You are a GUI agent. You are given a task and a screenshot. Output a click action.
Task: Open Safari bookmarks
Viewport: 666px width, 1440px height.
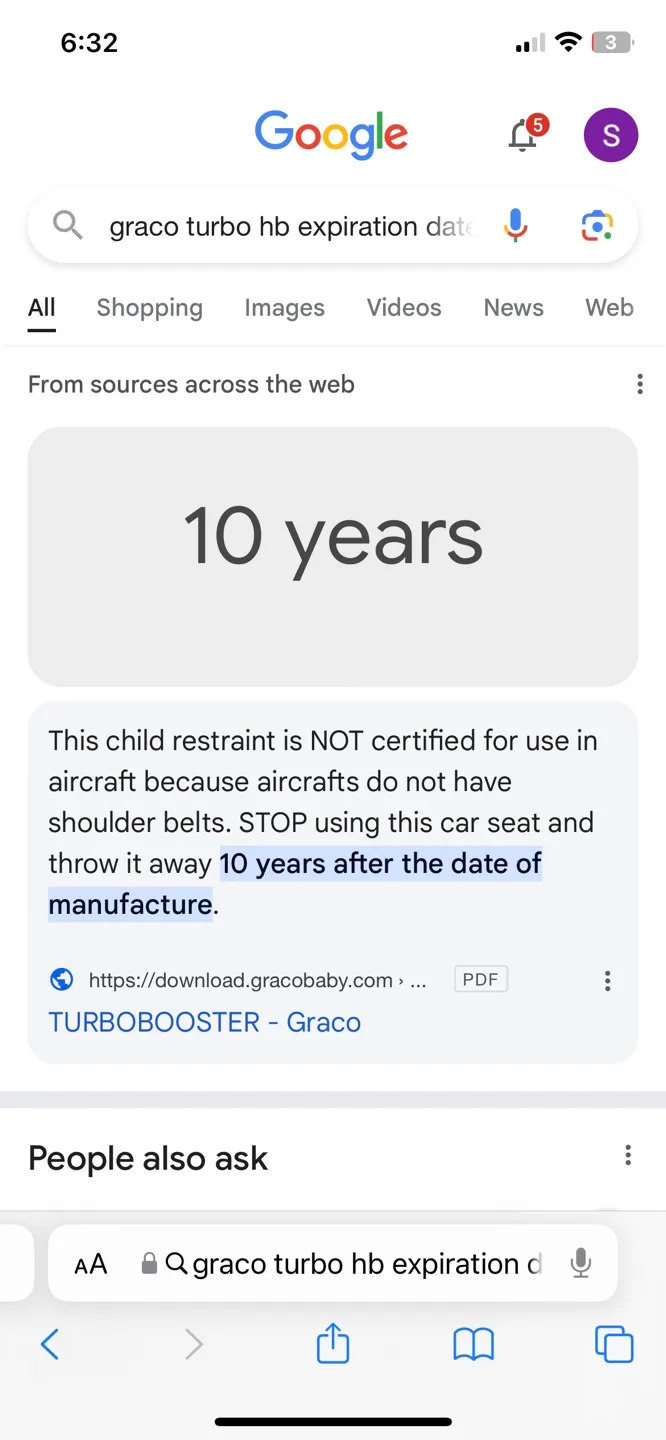(x=473, y=1344)
